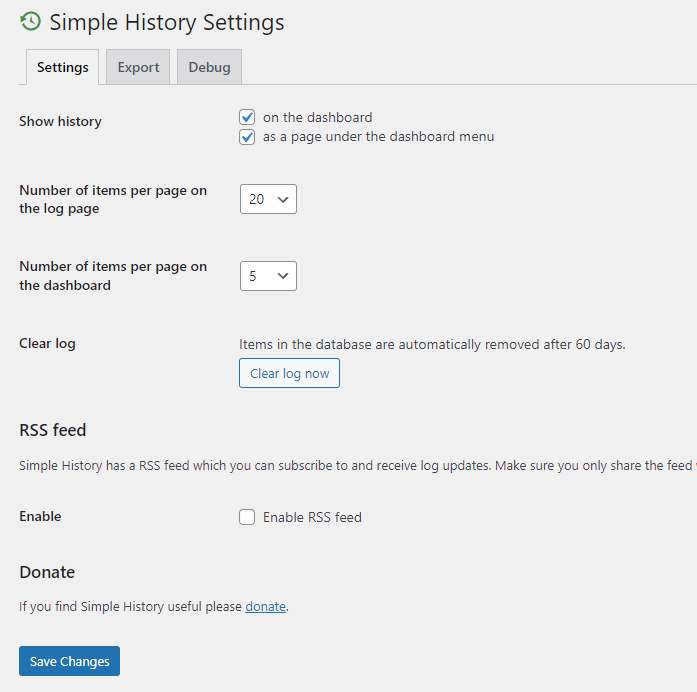Viewport: 697px width, 692px height.
Task: Open the dashboard items dropdown showing 5
Action: 268,276
